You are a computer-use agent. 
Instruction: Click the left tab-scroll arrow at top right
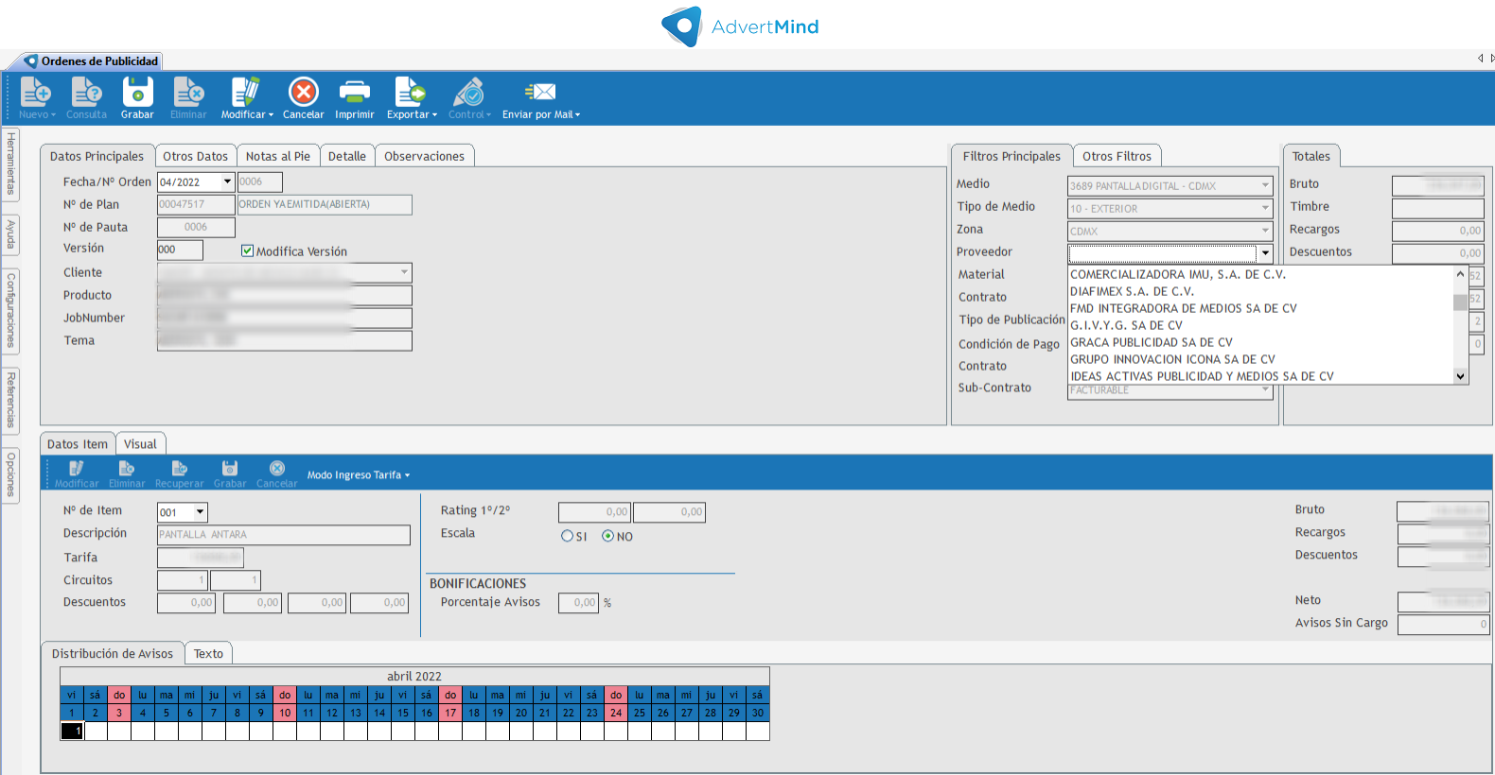point(1479,59)
